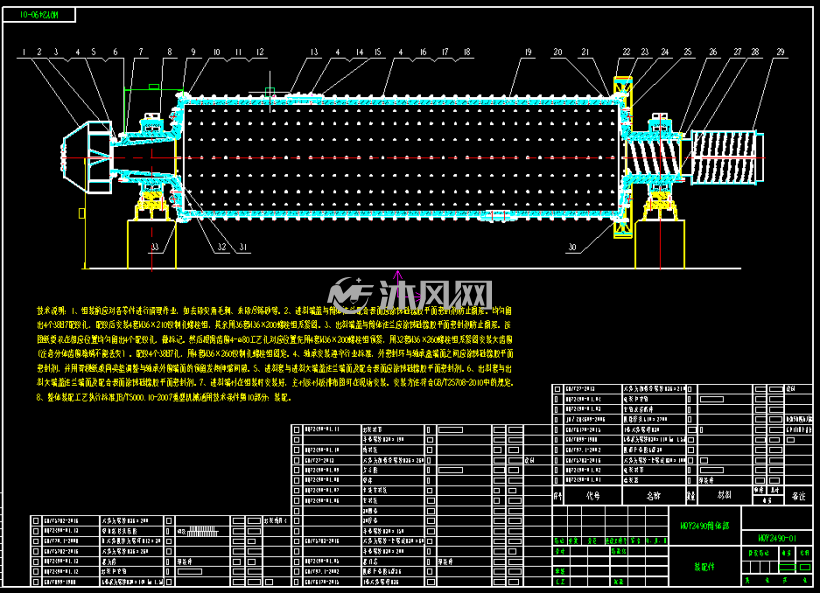Click the 代号 column header

pos(593,496)
